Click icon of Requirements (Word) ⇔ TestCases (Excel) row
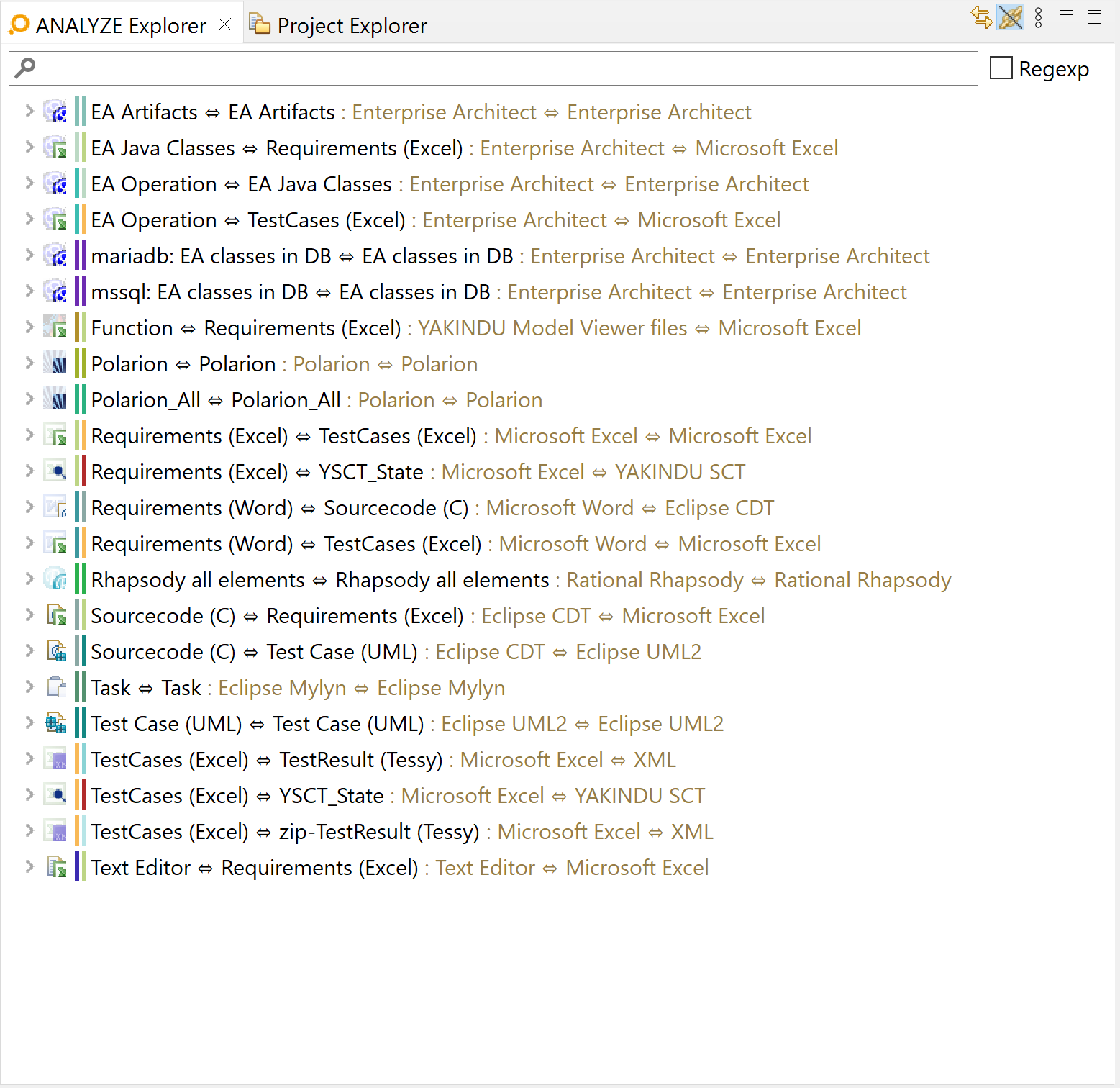 tap(55, 543)
